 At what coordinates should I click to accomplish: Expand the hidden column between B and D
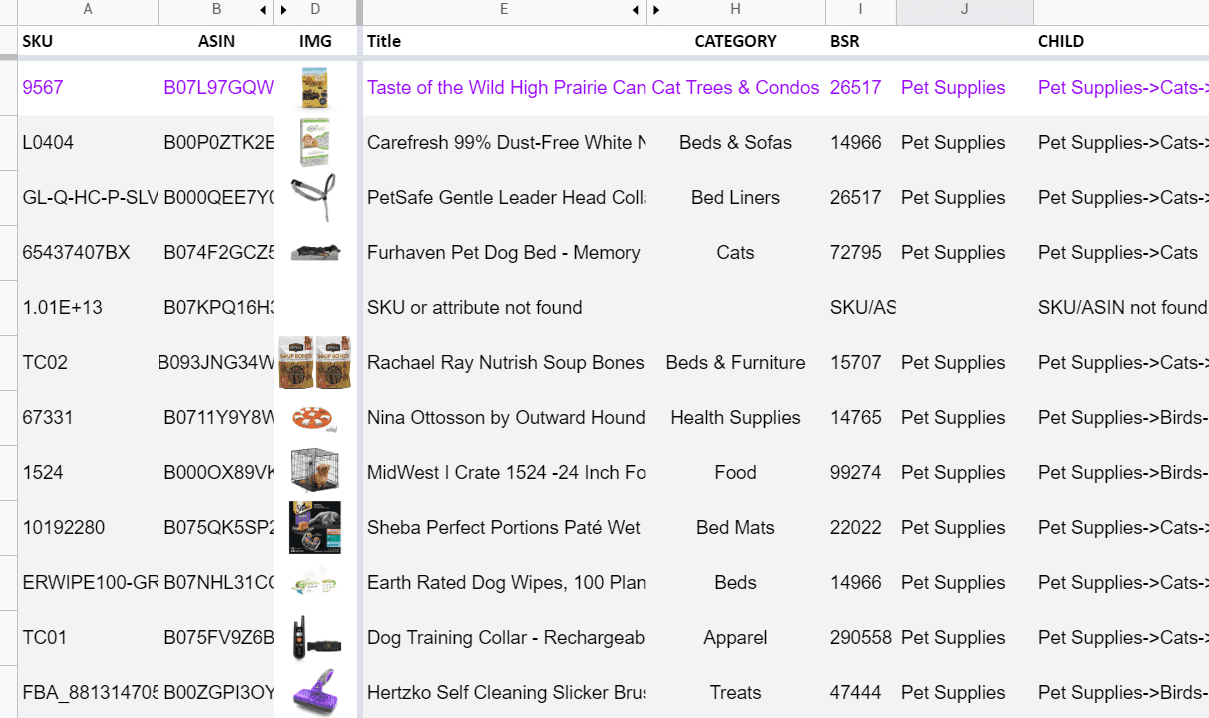click(x=283, y=10)
